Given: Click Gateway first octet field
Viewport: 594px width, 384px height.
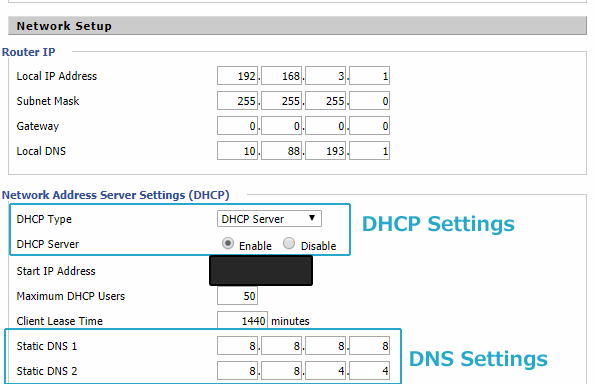Looking at the screenshot, I should click(238, 126).
